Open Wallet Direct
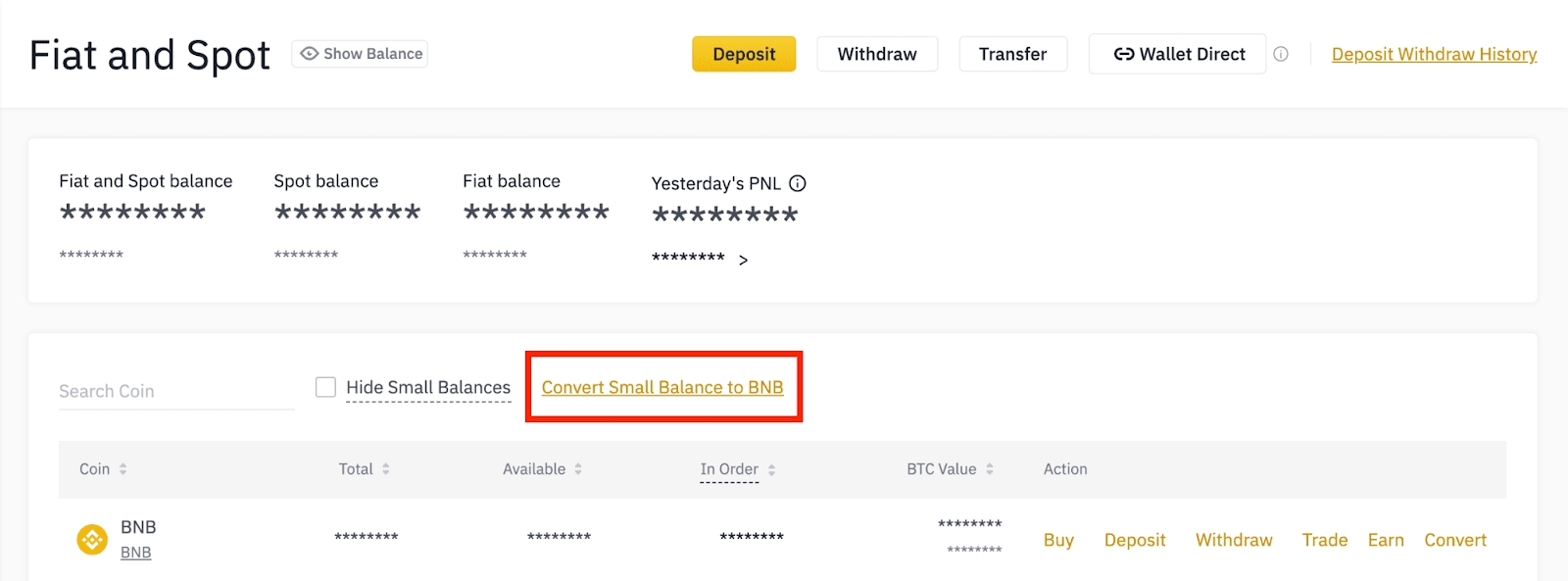The width and height of the screenshot is (1568, 581). [1178, 54]
